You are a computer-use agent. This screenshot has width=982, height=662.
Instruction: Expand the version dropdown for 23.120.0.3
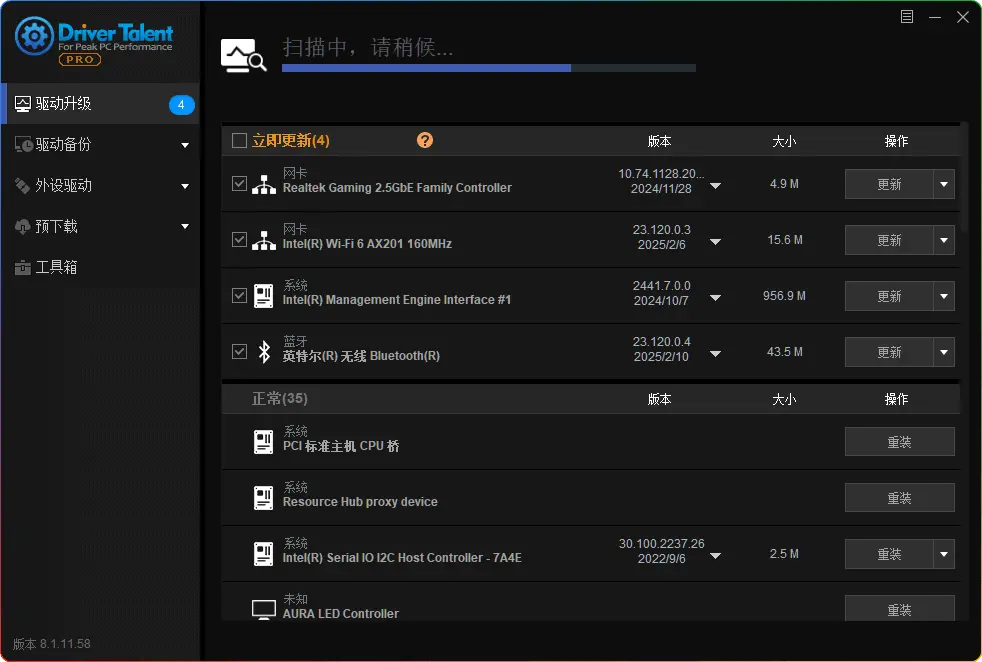pyautogui.click(x=715, y=242)
